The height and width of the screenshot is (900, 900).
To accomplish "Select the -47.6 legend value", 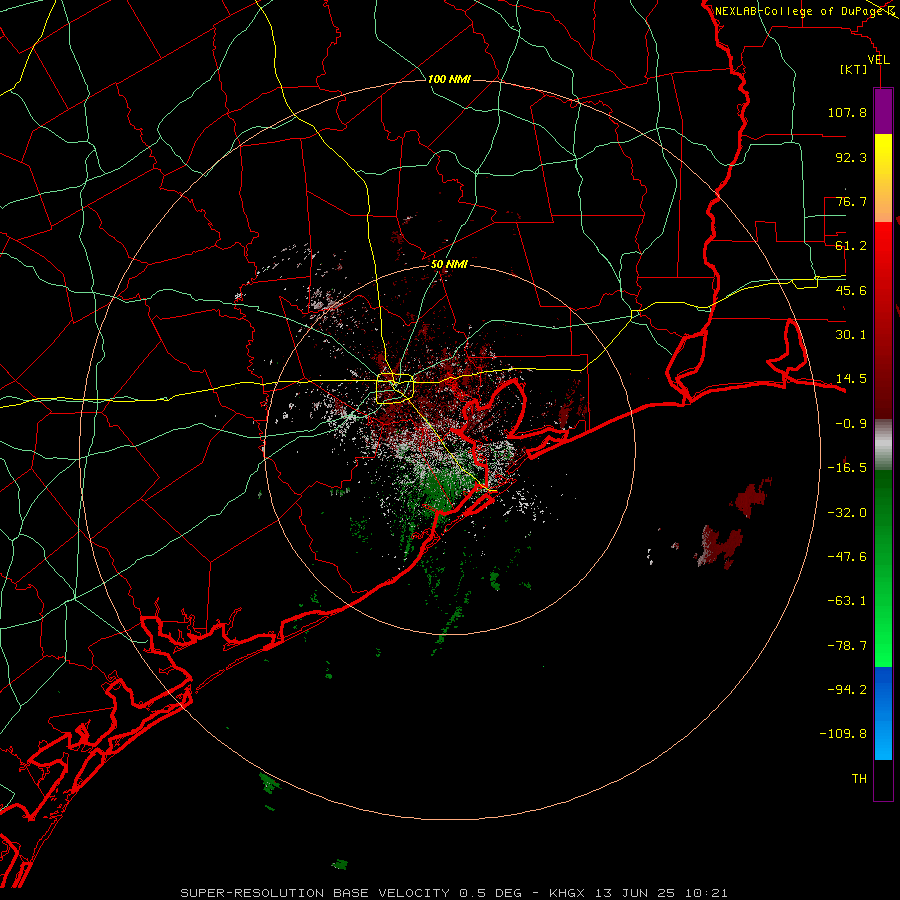I will [x=847, y=557].
